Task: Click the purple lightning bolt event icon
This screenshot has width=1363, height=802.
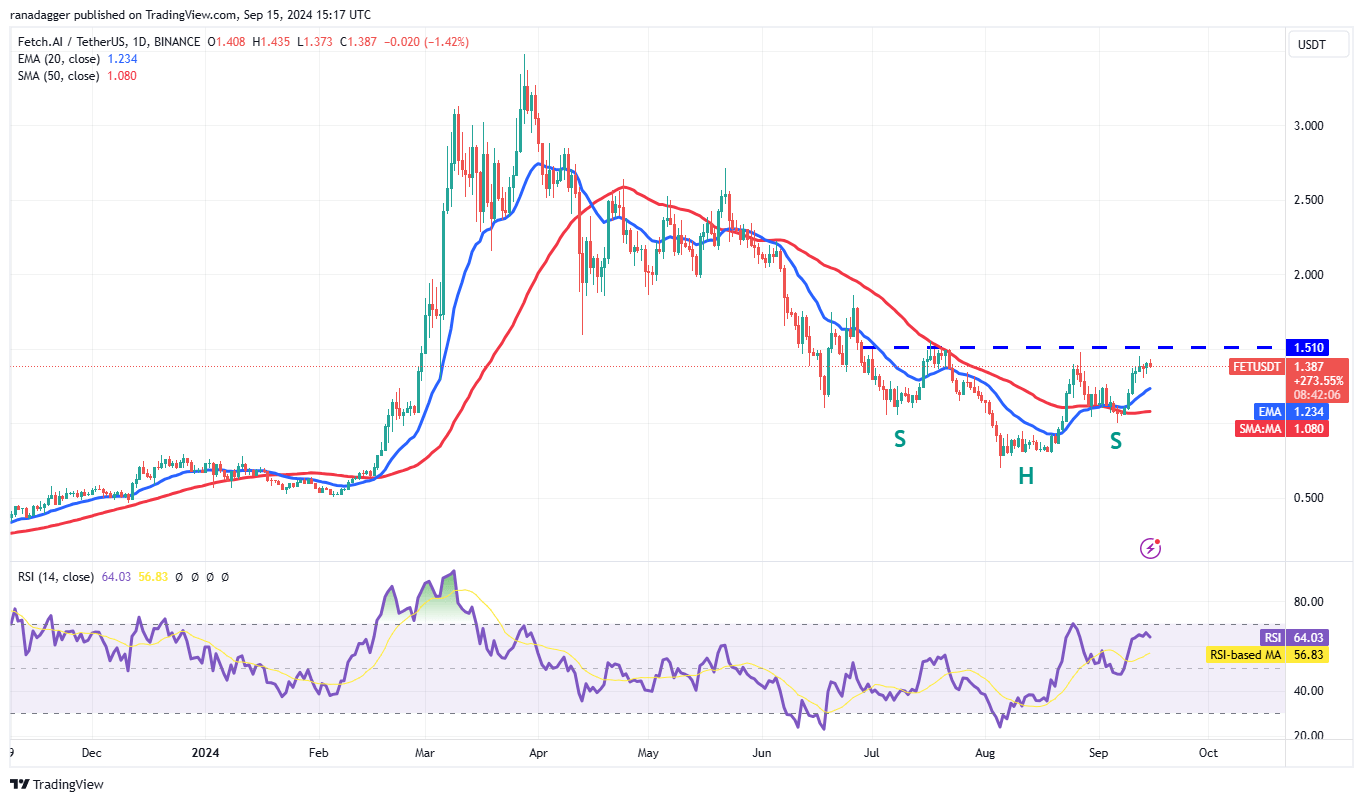Action: coord(1151,548)
